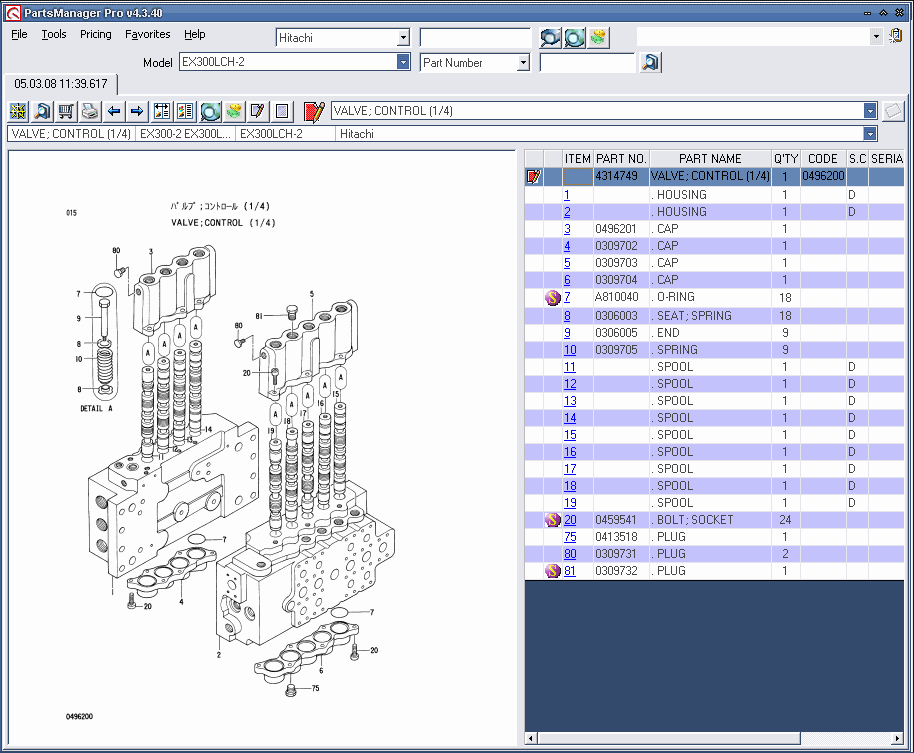Image resolution: width=914 pixels, height=753 pixels.
Task: Click the red book annotation icon
Action: click(x=314, y=111)
